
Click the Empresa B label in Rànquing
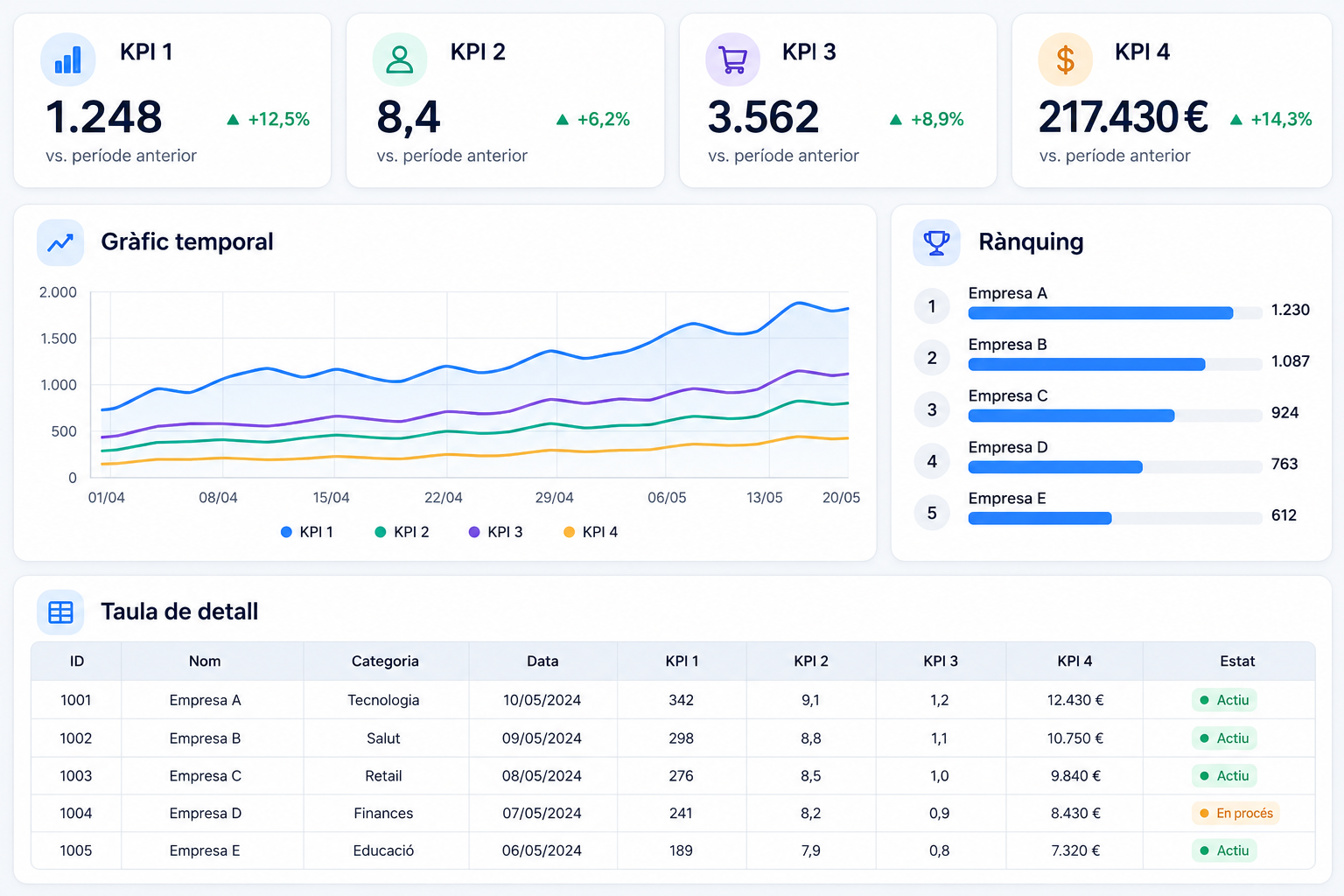(x=1008, y=345)
